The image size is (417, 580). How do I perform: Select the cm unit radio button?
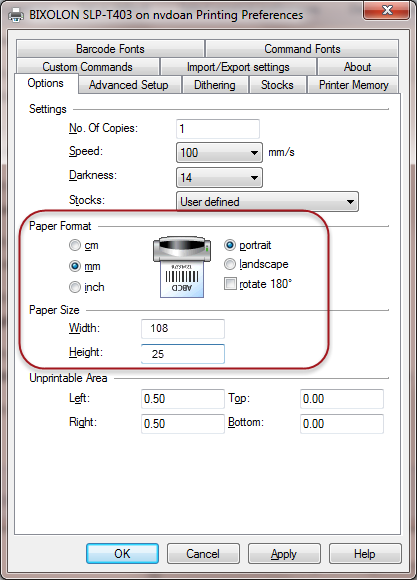click(x=75, y=245)
